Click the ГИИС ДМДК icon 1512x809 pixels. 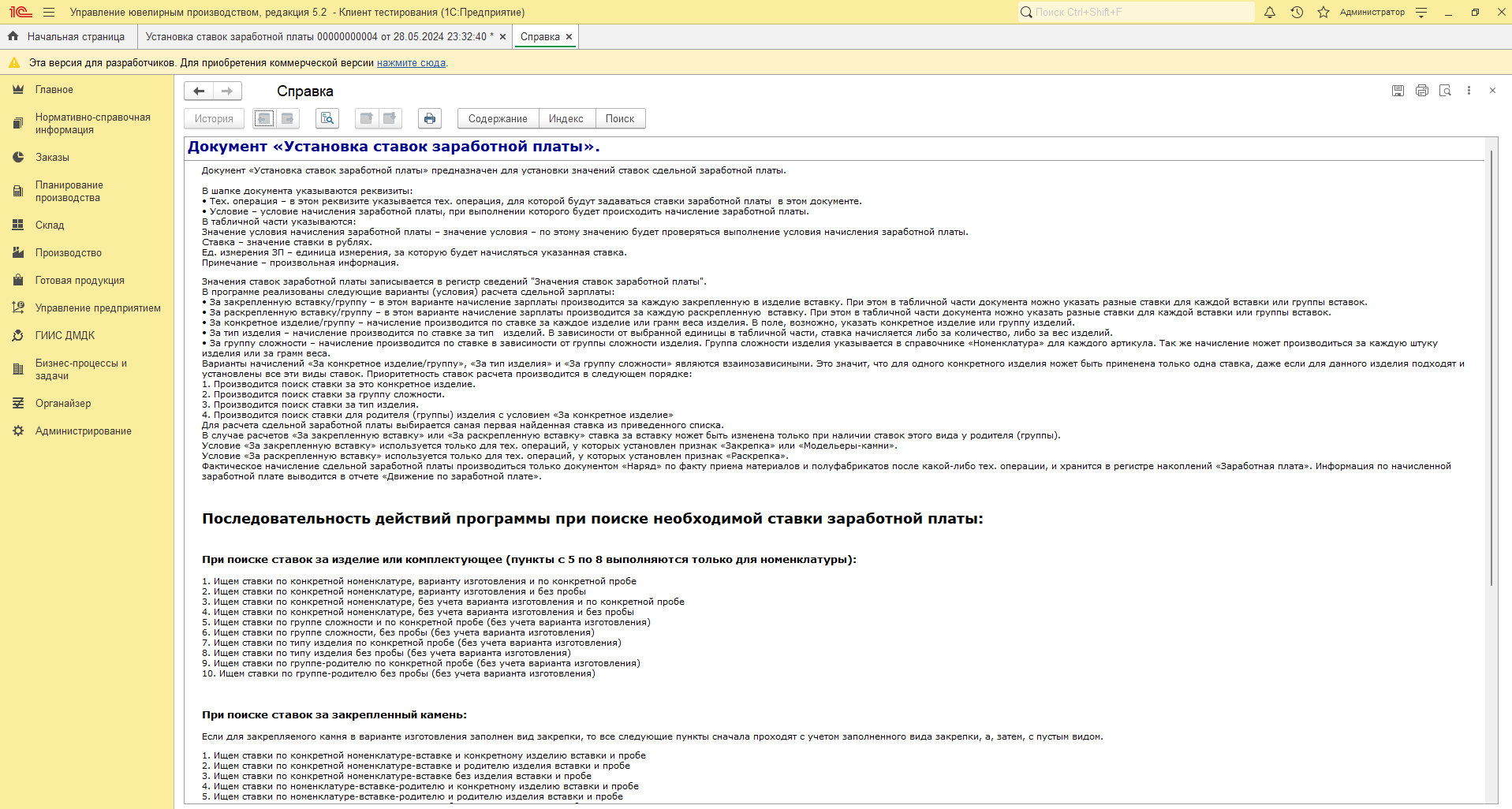point(18,336)
